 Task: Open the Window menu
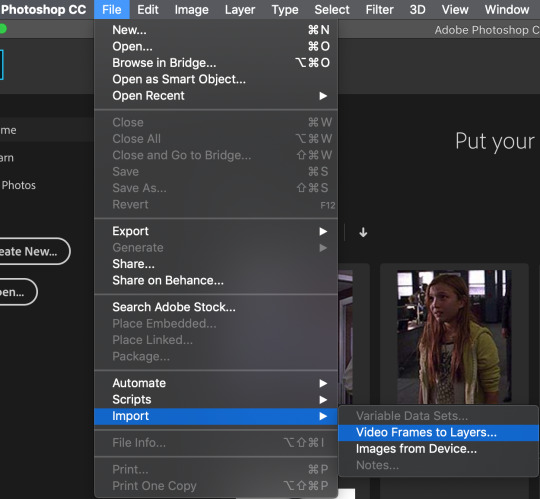click(507, 10)
